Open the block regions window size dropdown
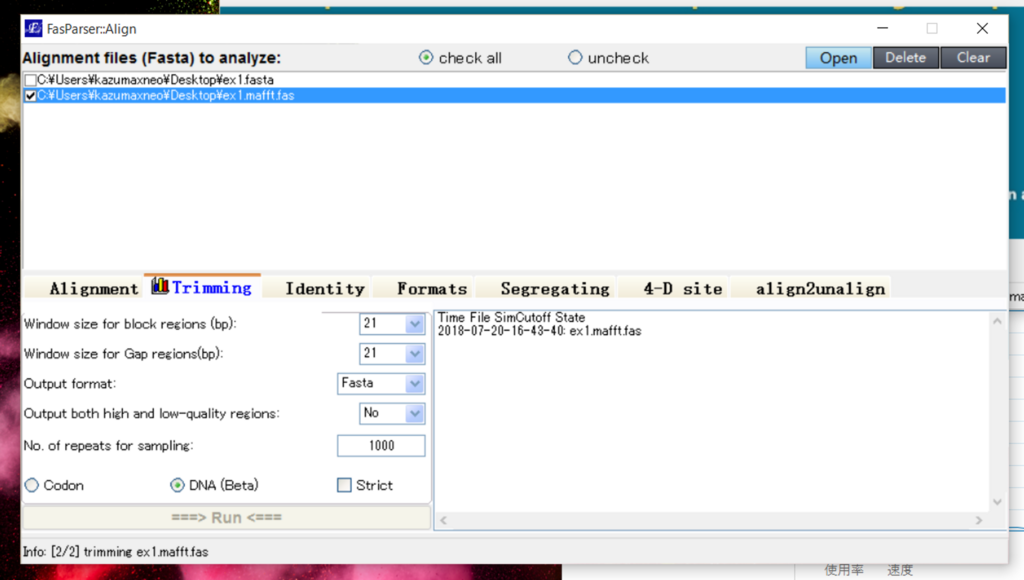 pos(415,324)
